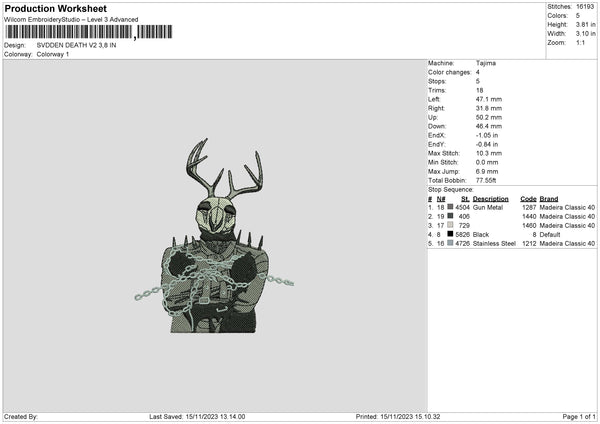
Task: Click the 'St.' column header
Action: click(x=465, y=199)
